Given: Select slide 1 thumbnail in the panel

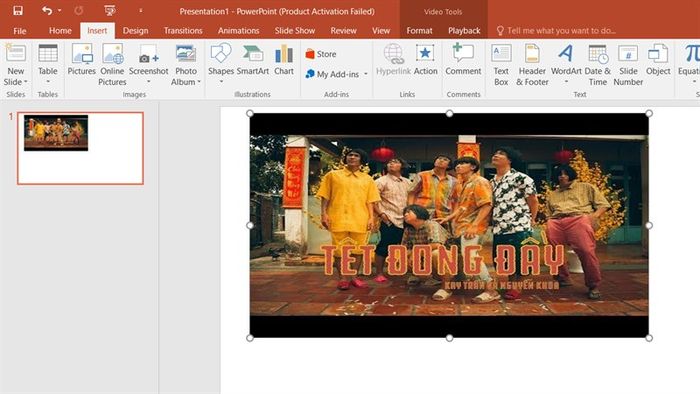Looking at the screenshot, I should [80, 148].
